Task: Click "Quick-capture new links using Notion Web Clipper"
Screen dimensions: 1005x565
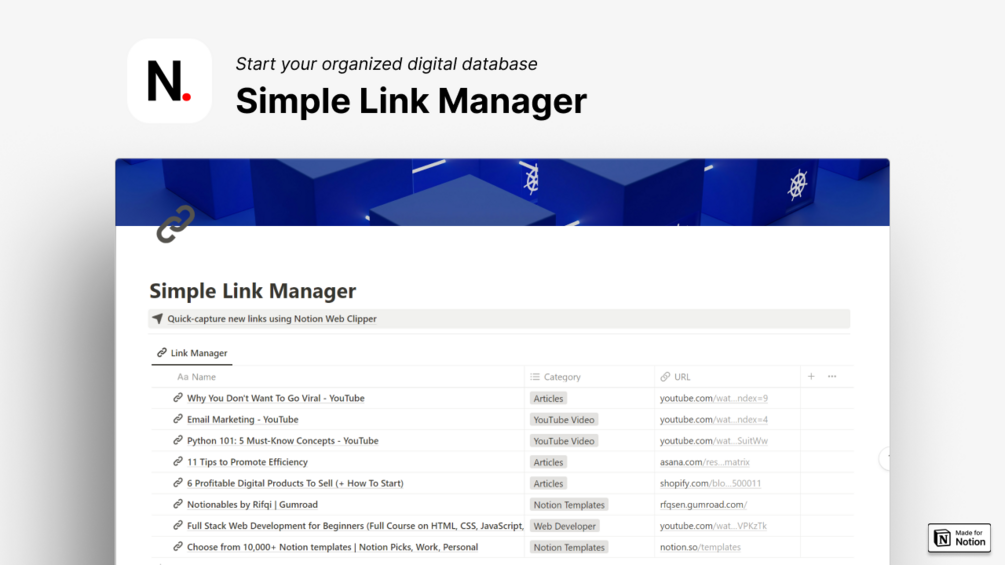Action: [272, 318]
